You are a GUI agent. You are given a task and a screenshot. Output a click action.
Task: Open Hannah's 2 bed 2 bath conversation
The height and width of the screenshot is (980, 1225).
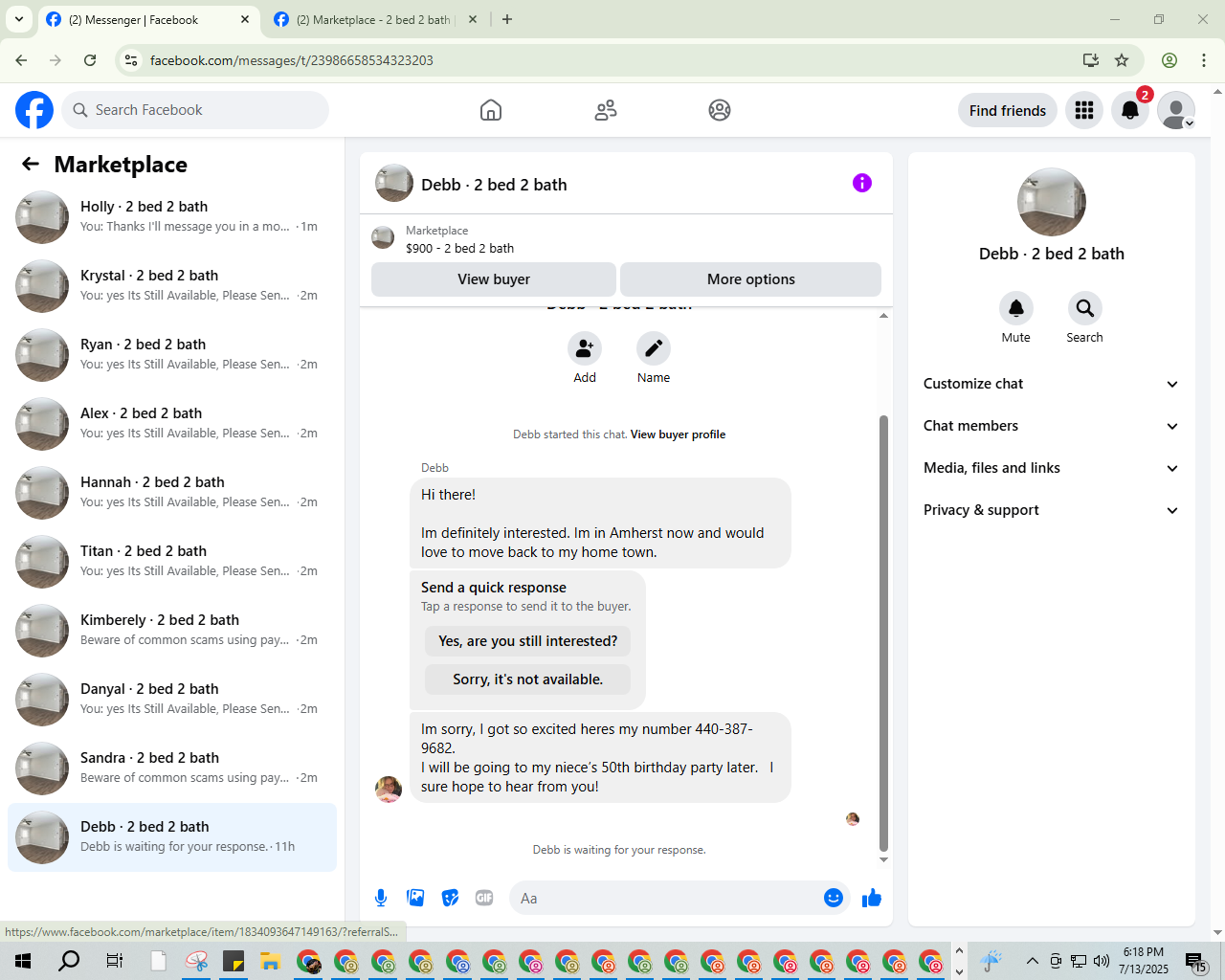coord(172,492)
